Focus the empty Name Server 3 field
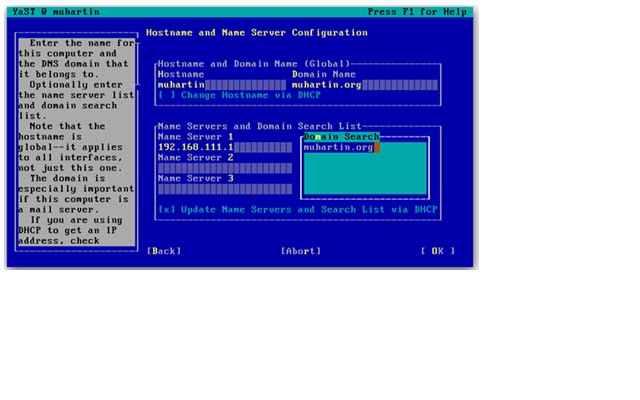The height and width of the screenshot is (400, 640). 225,189
